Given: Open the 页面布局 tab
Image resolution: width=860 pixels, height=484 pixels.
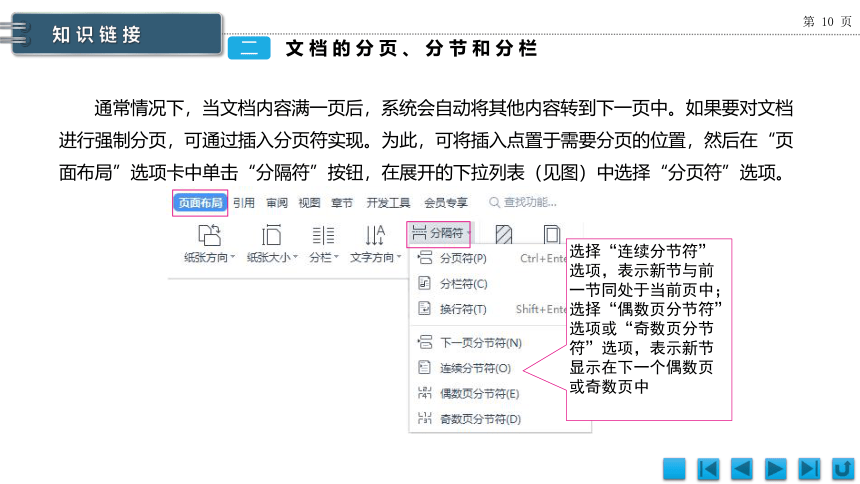Looking at the screenshot, I should [x=200, y=203].
